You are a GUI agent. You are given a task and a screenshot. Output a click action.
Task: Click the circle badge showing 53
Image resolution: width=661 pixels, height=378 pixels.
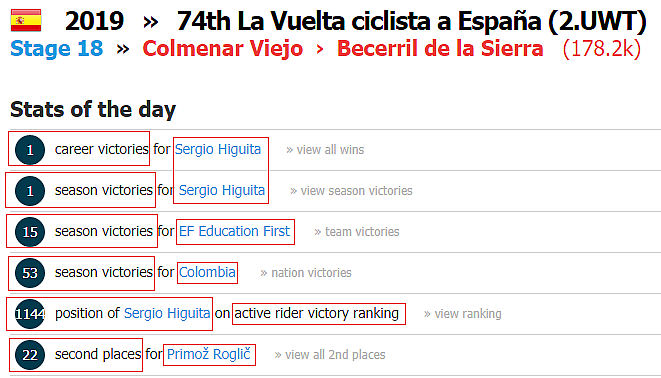coord(30,273)
